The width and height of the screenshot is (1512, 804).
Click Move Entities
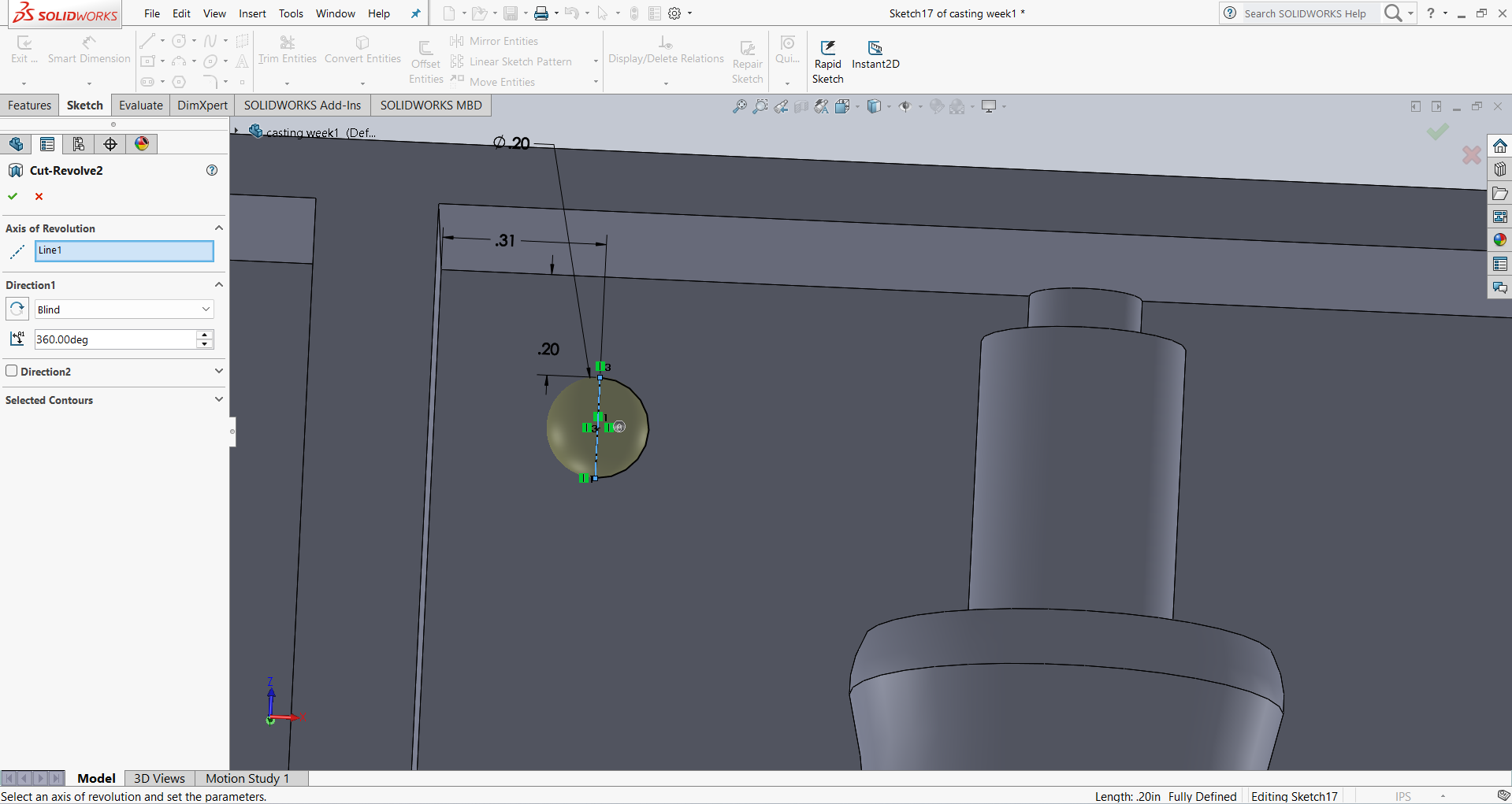tap(492, 81)
